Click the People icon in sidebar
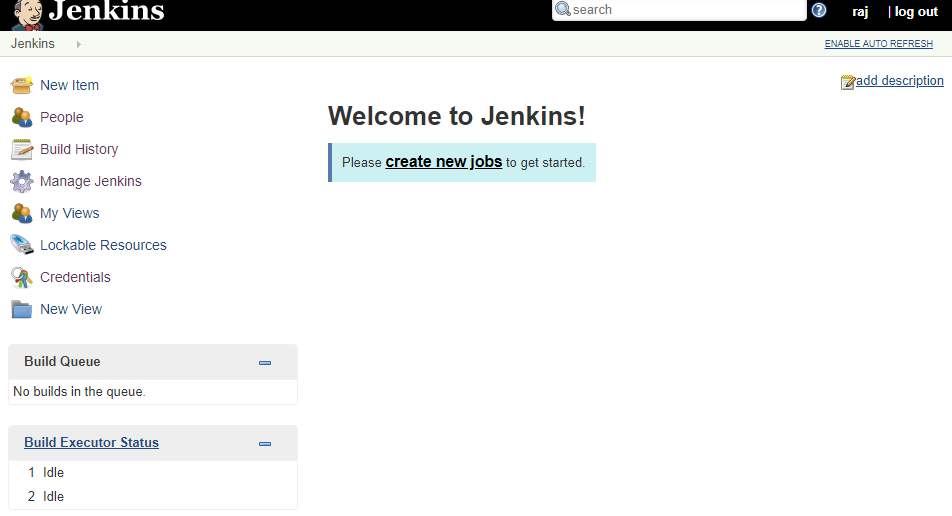952x516 pixels. pyautogui.click(x=22, y=117)
